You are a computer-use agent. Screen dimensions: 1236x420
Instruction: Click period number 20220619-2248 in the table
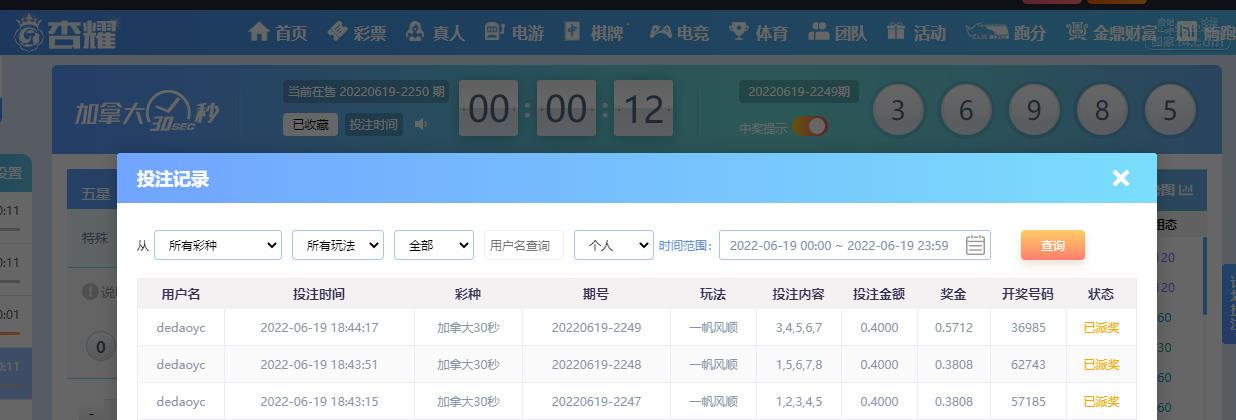tap(596, 365)
